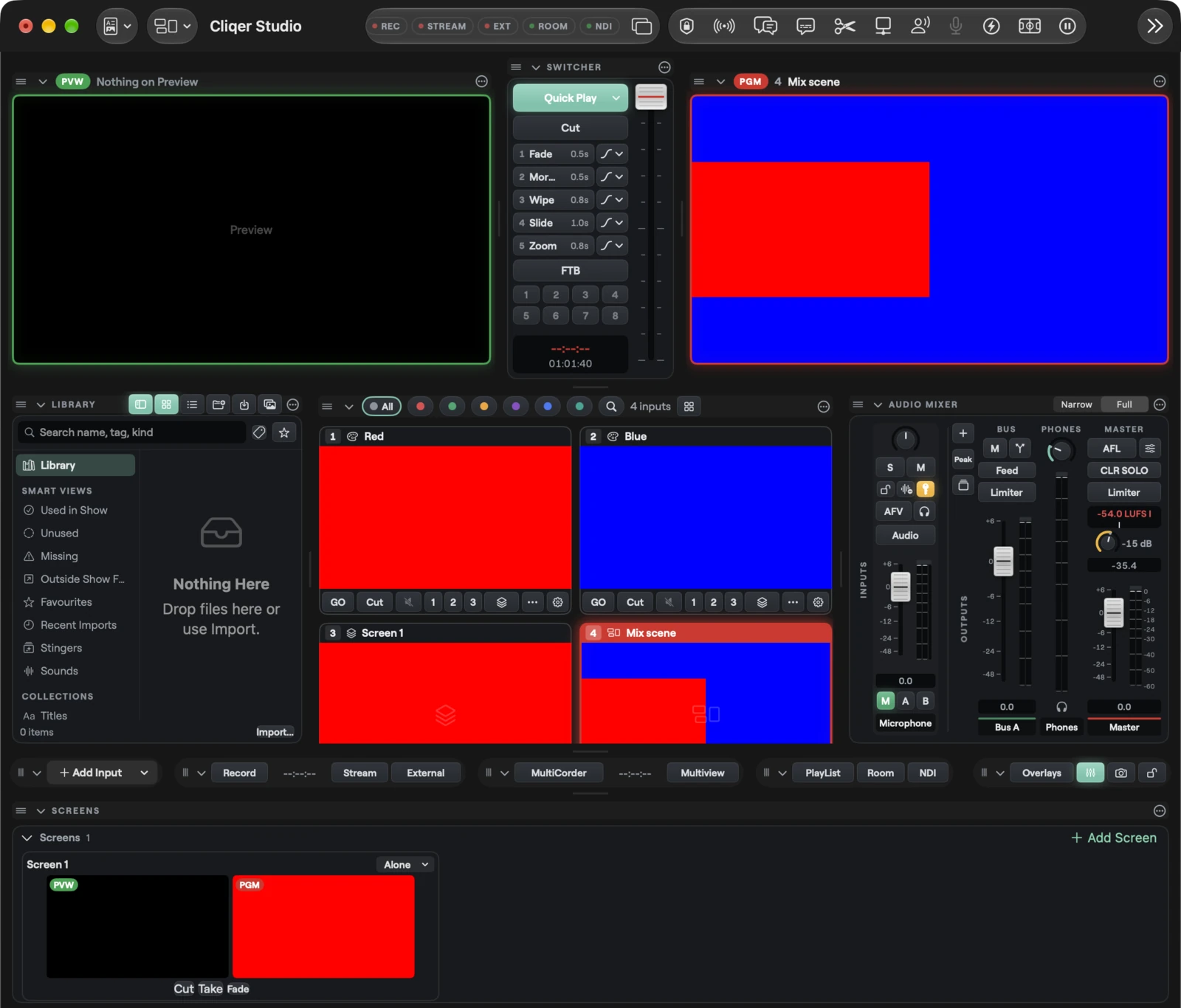The height and width of the screenshot is (1008, 1181).
Task: Expand the sidebar with double chevron icon
Action: [x=1154, y=27]
